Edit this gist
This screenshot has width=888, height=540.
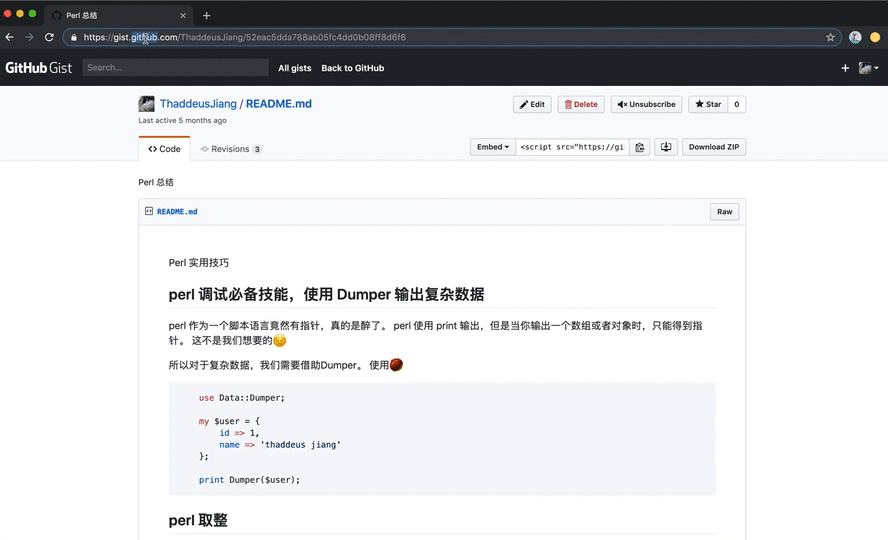(532, 104)
